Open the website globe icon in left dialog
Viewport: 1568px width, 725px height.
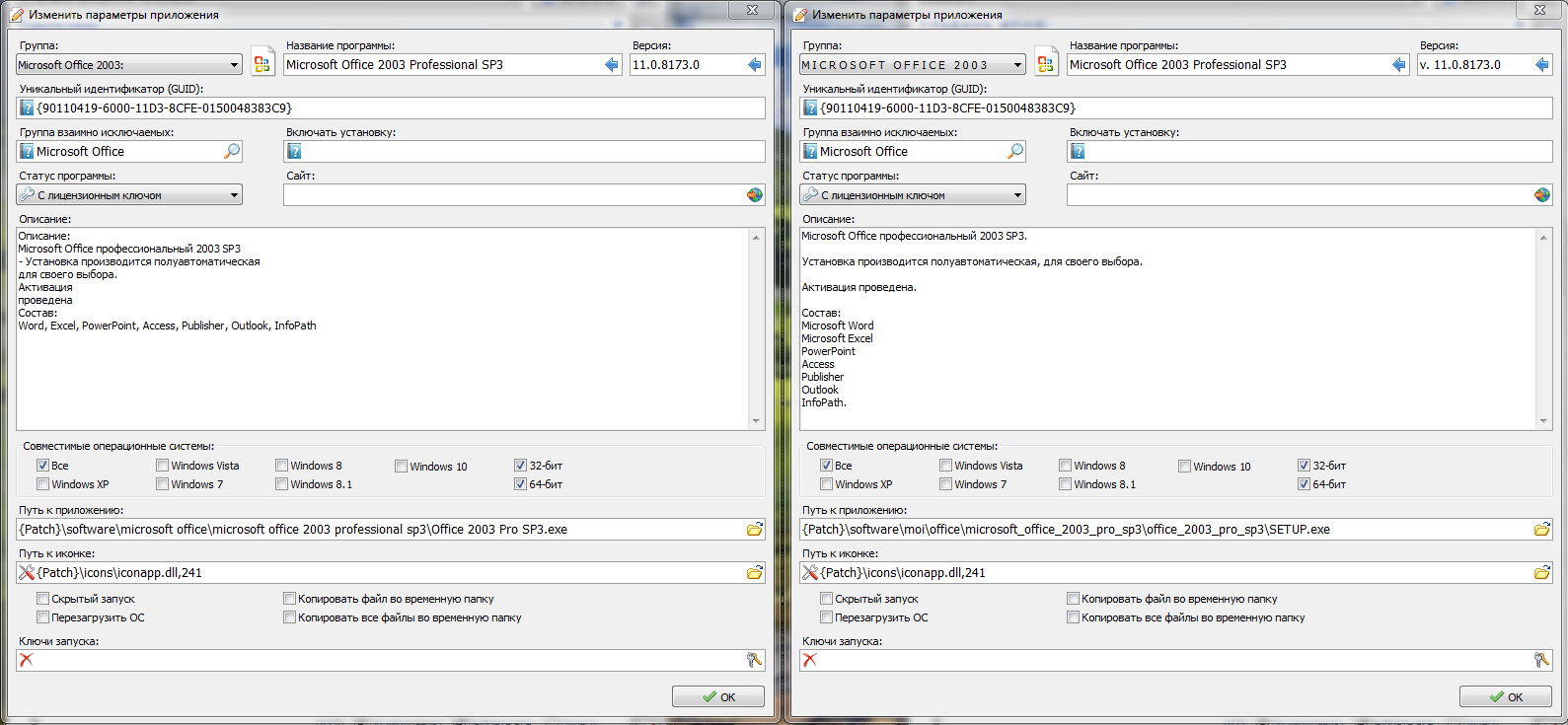pyautogui.click(x=755, y=195)
